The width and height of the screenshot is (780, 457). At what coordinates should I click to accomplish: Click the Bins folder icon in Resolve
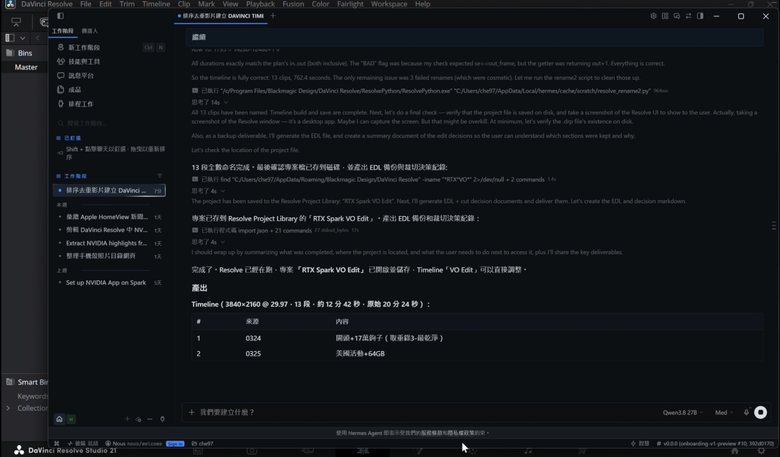pos(10,53)
